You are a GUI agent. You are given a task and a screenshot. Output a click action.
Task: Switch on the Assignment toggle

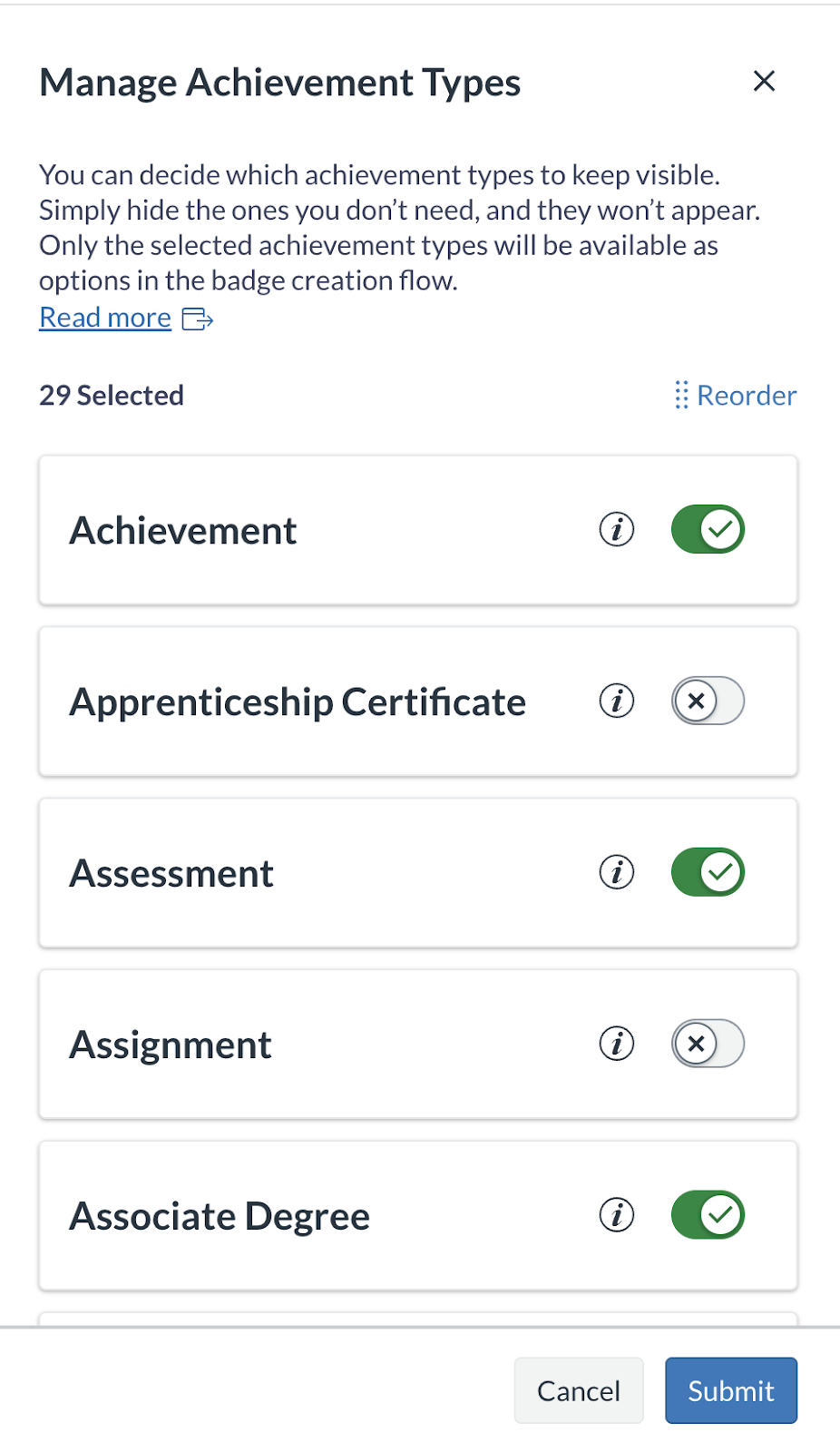[x=708, y=1044]
